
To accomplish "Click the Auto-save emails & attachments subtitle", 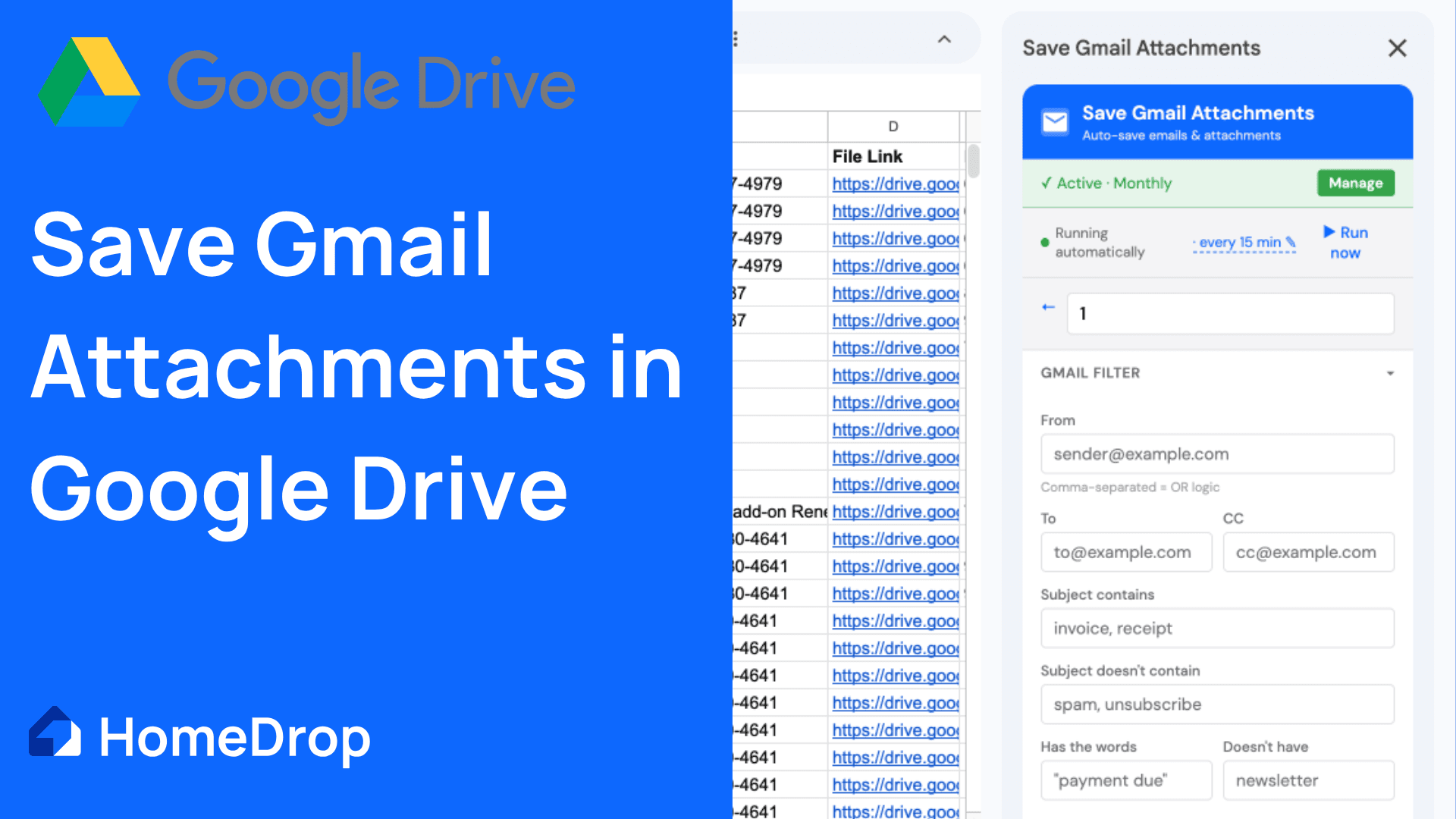I will coord(1181,136).
